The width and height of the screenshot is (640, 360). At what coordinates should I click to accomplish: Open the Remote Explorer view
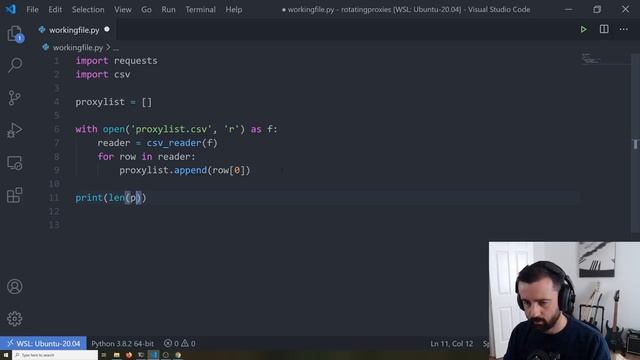(x=15, y=163)
